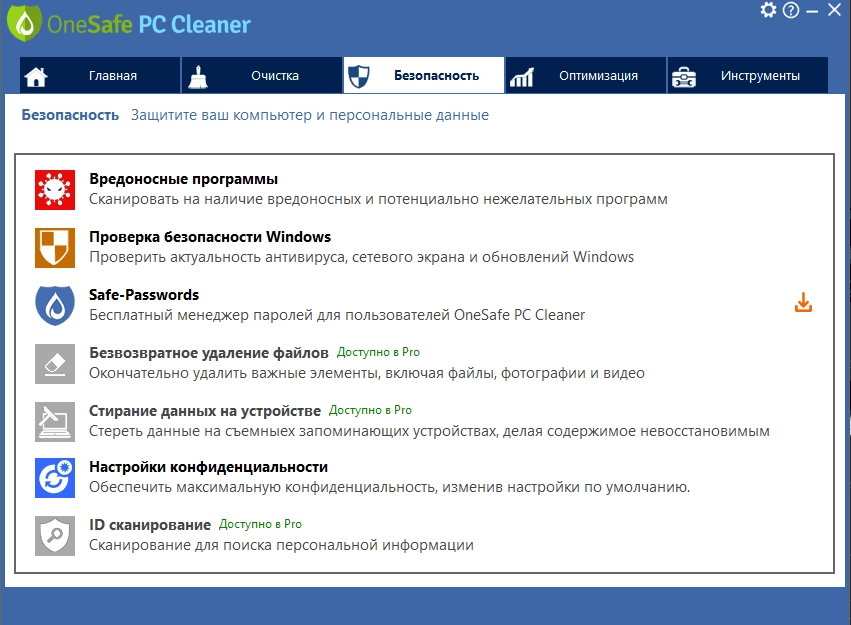Click the blue privacy settings icon

click(55, 478)
